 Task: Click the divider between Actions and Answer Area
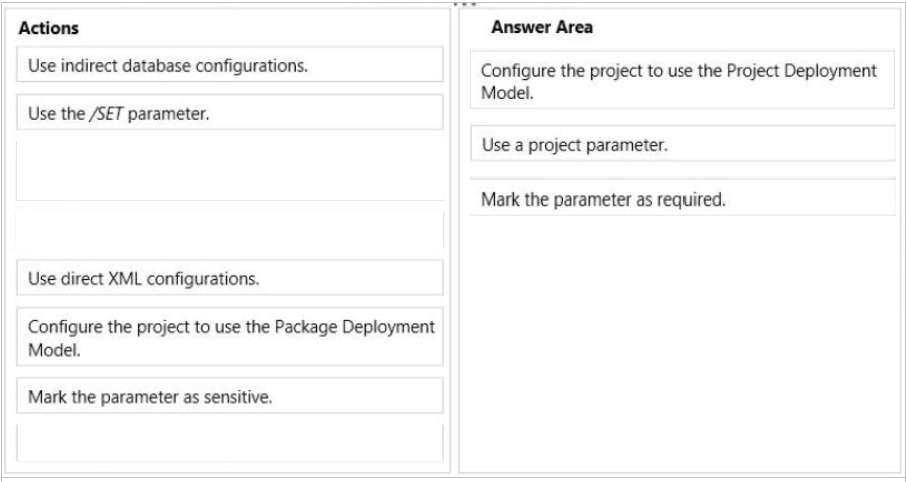click(x=455, y=240)
